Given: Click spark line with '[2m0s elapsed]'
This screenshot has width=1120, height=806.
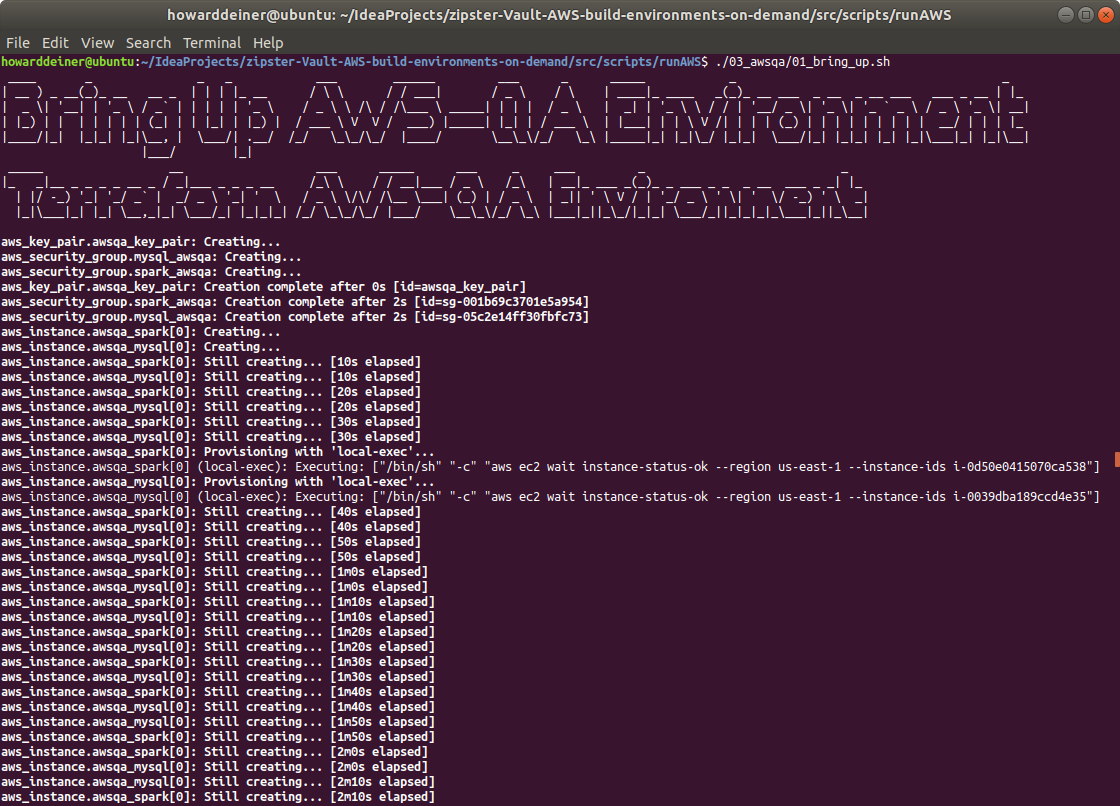Looking at the screenshot, I should click(x=214, y=752).
